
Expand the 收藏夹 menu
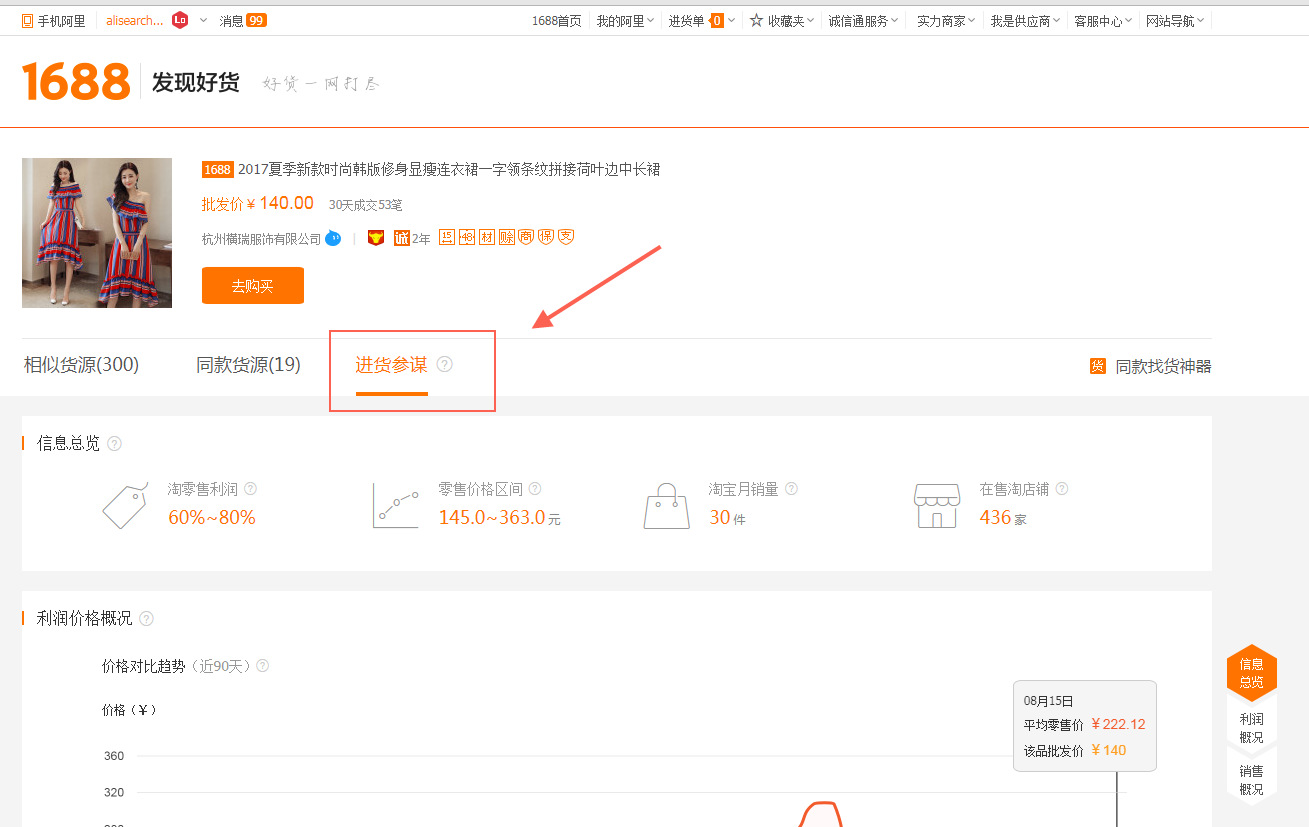pyautogui.click(x=782, y=20)
